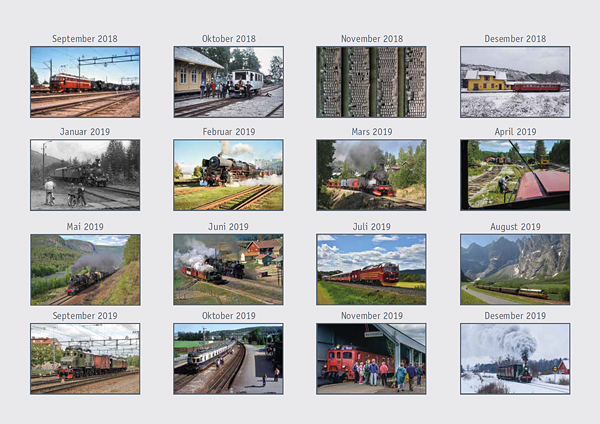Click the 'November 2019' caption
This screenshot has width=600, height=424.
click(x=372, y=316)
